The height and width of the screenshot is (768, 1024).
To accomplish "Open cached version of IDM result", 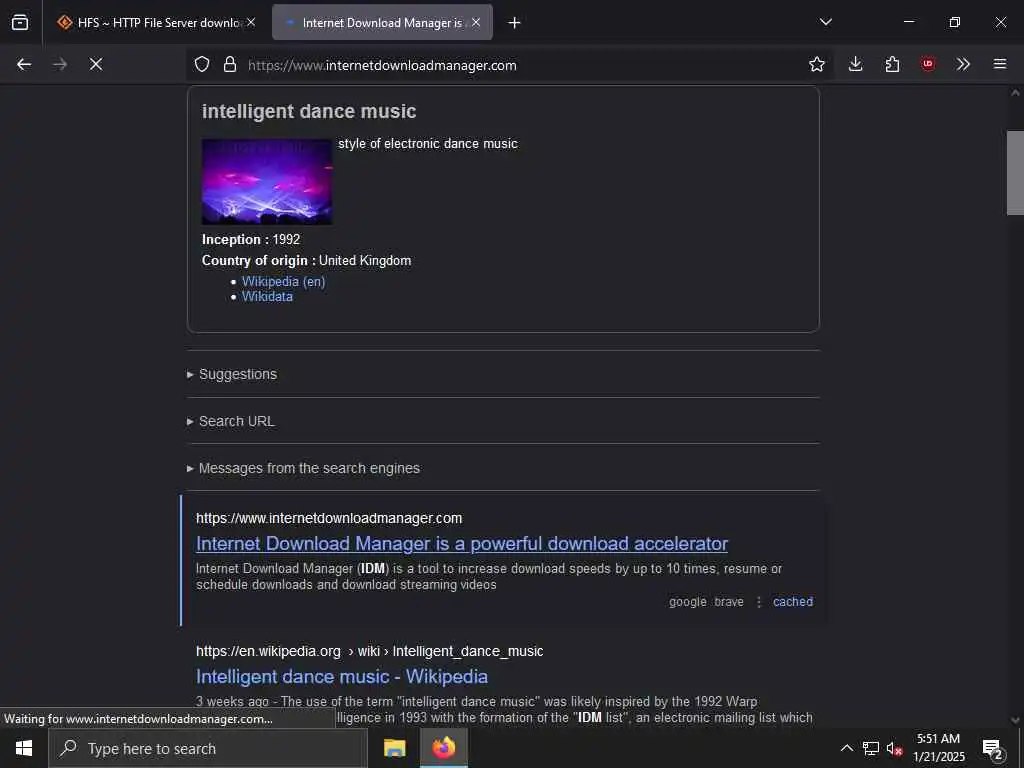I will click(793, 602).
